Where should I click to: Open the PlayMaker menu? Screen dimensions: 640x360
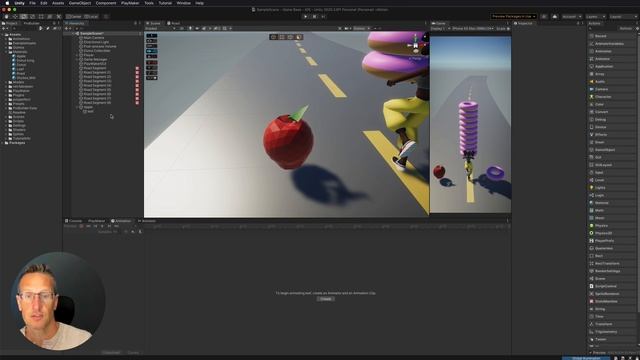pos(130,3)
